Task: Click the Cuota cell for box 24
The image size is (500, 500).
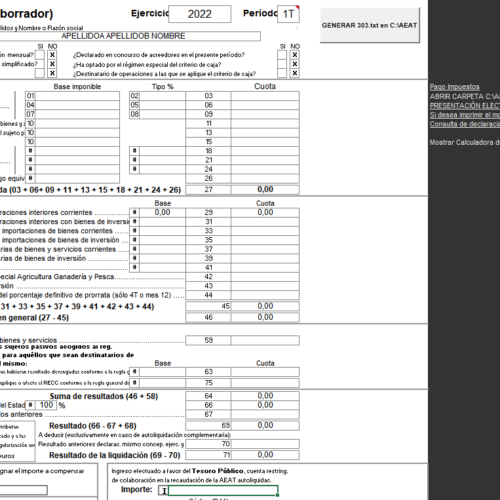Action: tap(265, 169)
